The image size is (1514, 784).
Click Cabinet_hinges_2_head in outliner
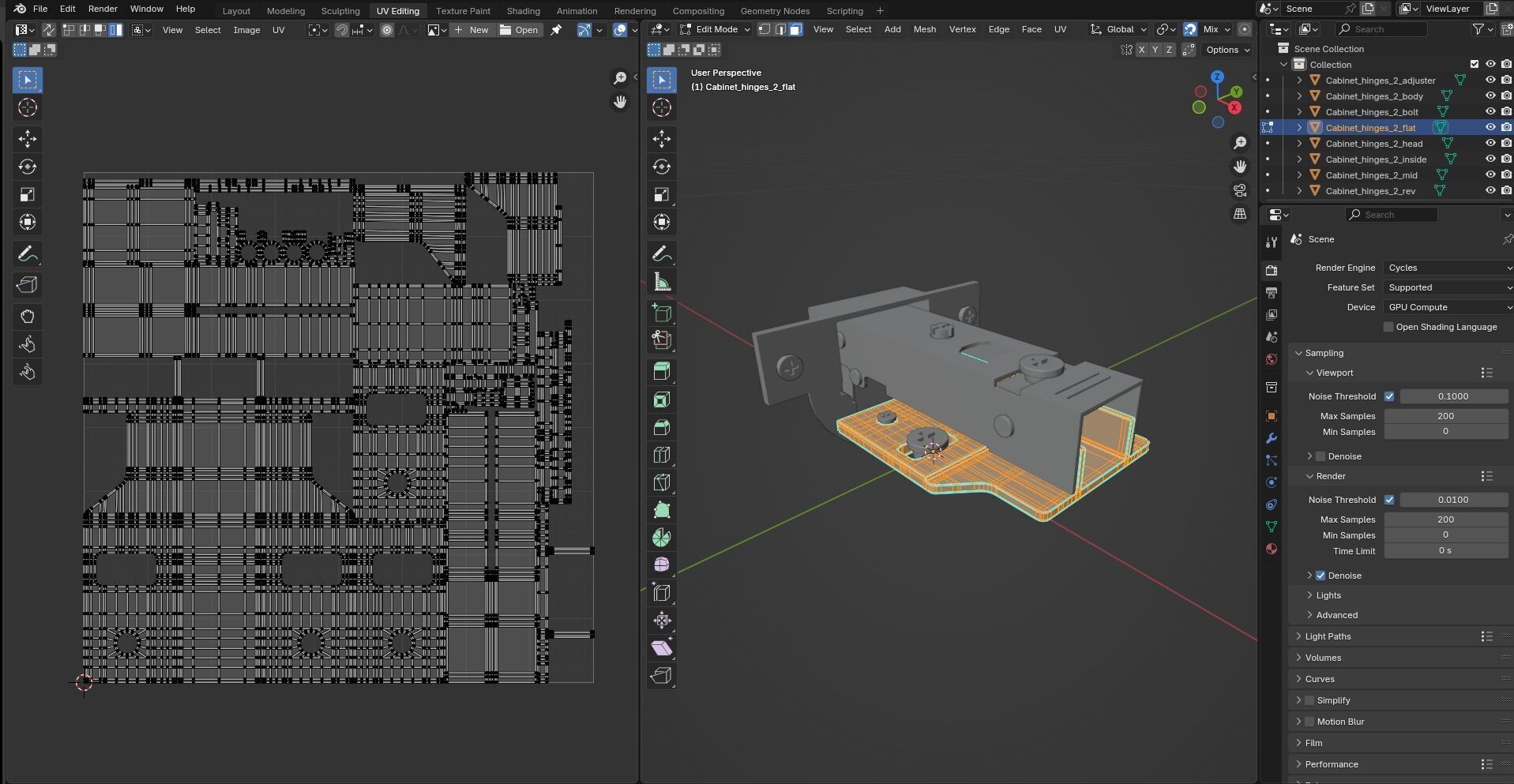(x=1374, y=144)
